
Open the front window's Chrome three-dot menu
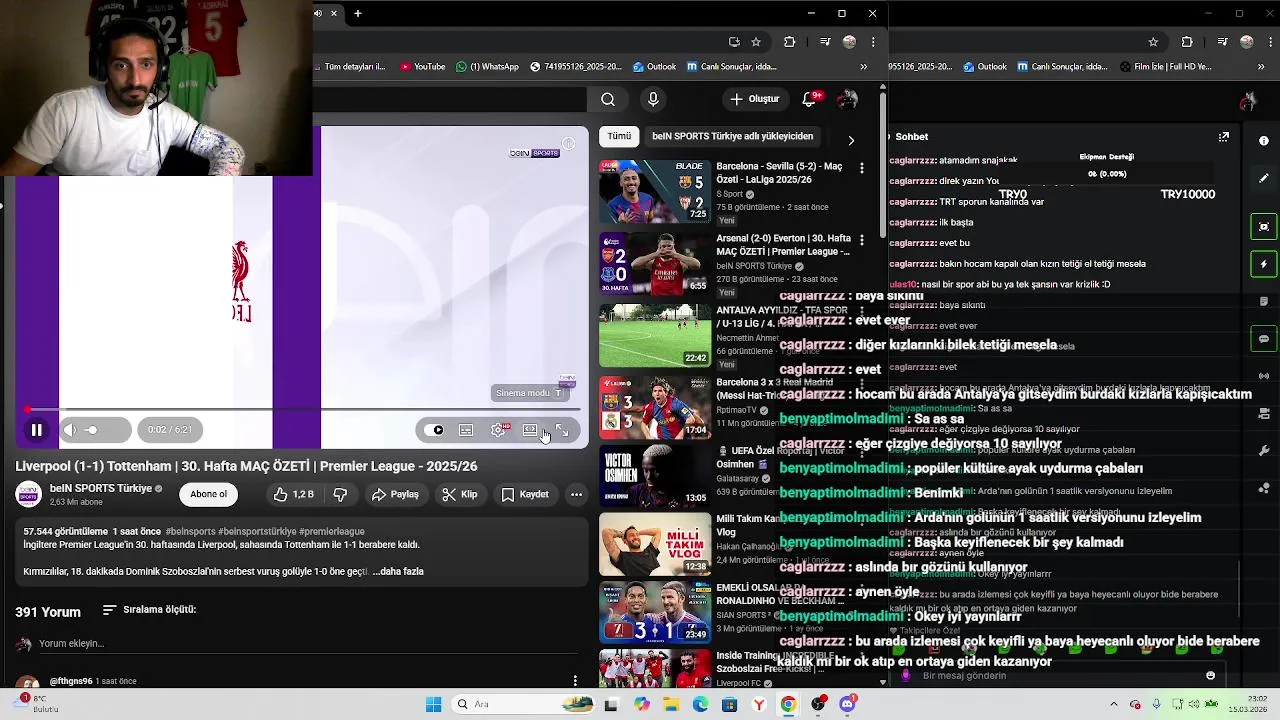pyautogui.click(x=873, y=42)
